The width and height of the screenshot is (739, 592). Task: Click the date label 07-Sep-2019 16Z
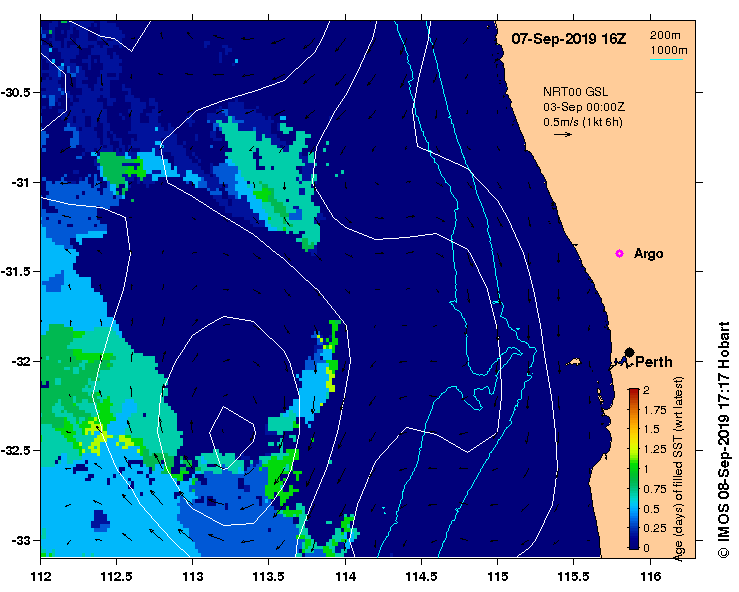tap(569, 39)
